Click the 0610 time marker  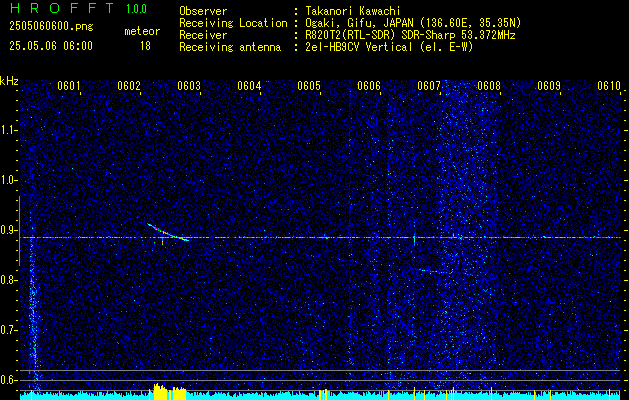tap(609, 86)
